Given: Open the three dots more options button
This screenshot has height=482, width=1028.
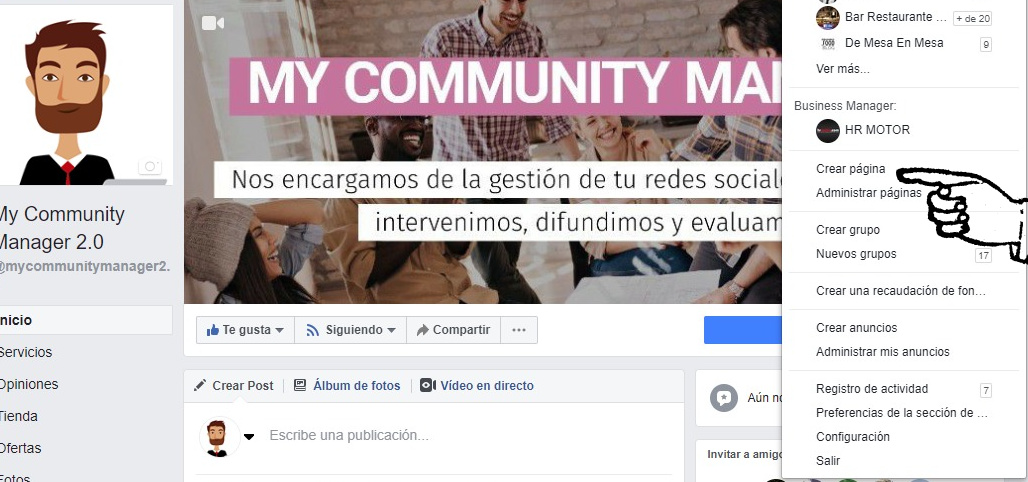Looking at the screenshot, I should [x=519, y=330].
